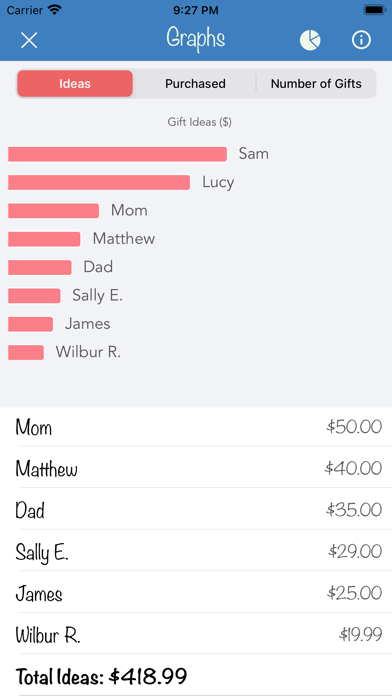Tap the James row showing $25.00
Image resolution: width=392 pixels, height=696 pixels.
coord(196,593)
